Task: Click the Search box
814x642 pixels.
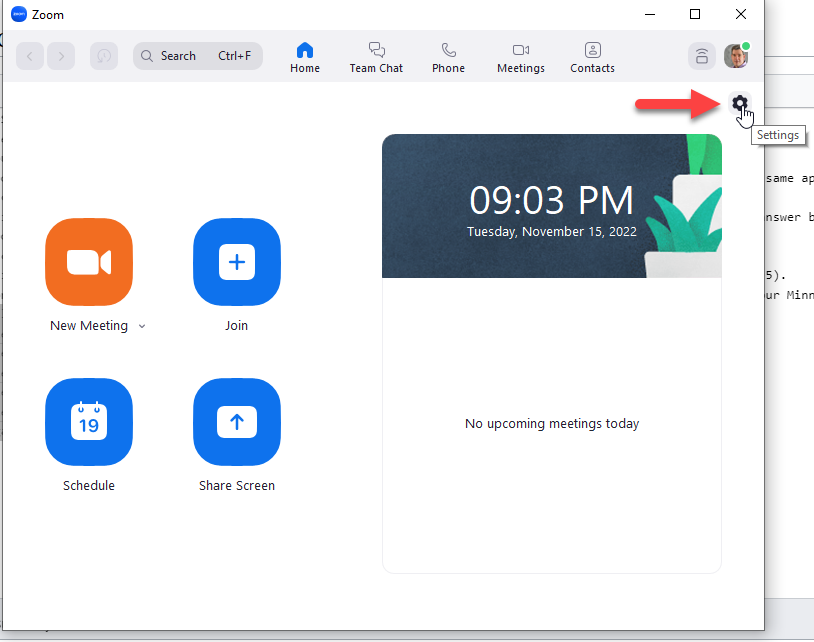Action: point(198,56)
